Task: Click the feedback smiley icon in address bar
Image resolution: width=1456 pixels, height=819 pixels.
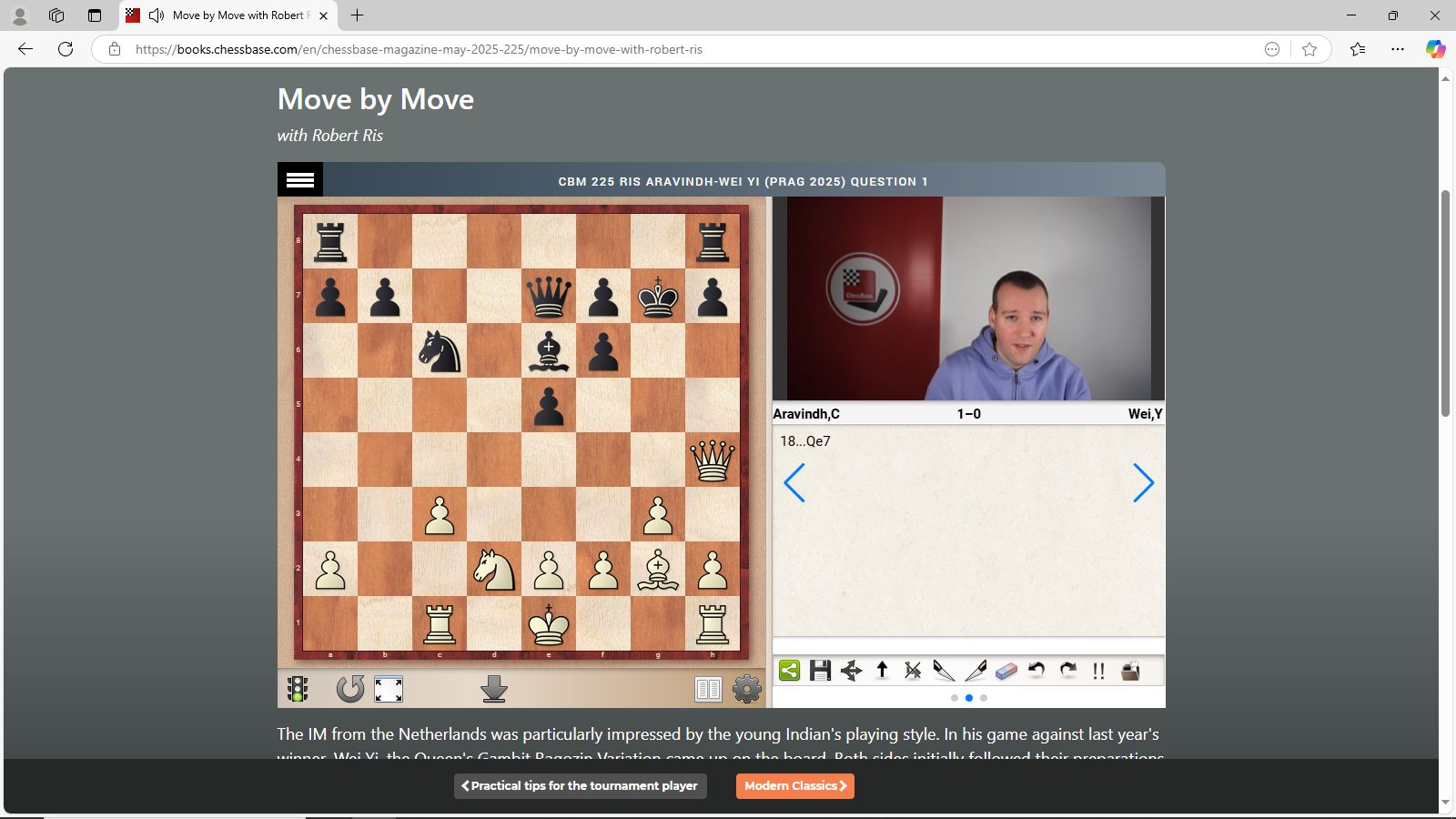Action: coord(1272,49)
